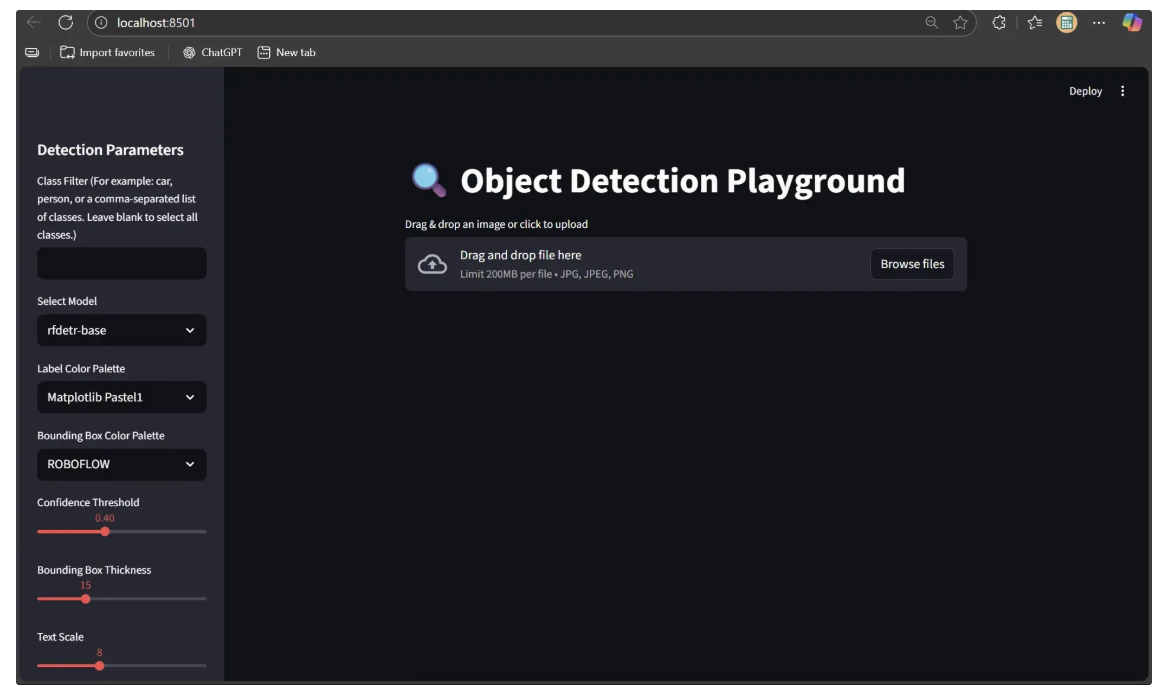The width and height of the screenshot is (1162, 696).
Task: Click the Class Filter text input
Action: click(121, 264)
